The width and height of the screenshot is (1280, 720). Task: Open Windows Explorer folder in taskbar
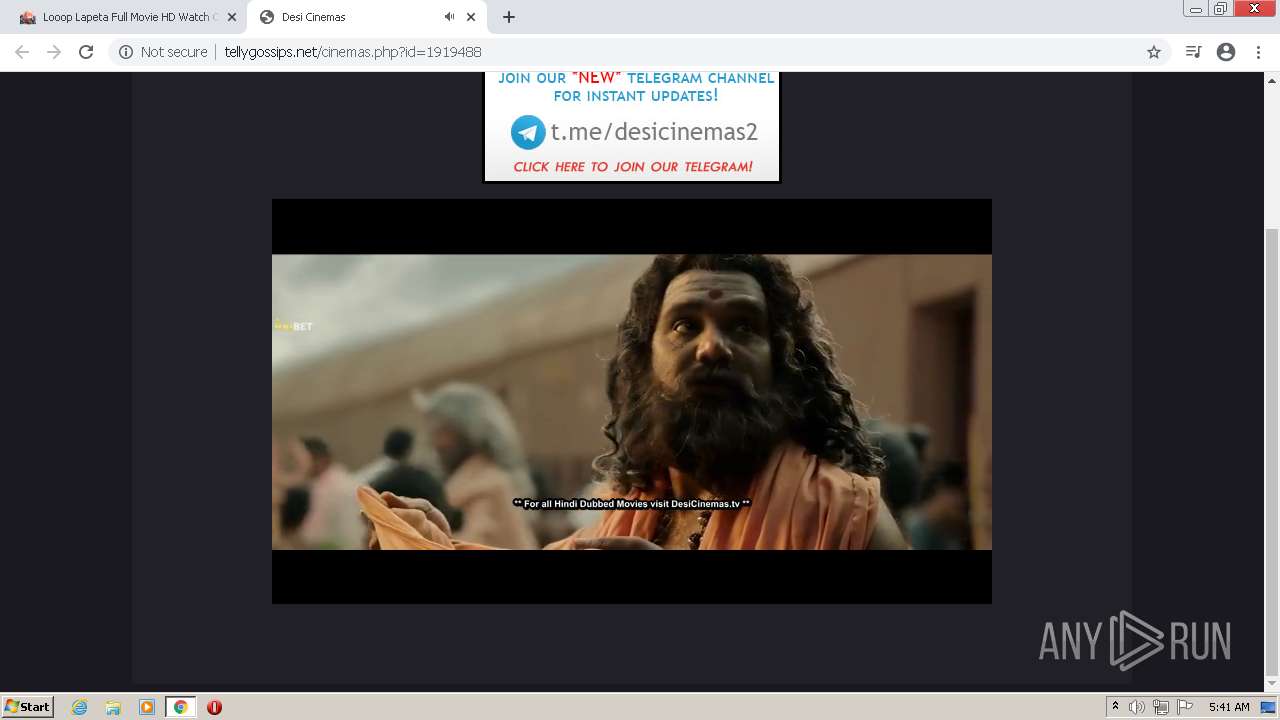click(113, 707)
